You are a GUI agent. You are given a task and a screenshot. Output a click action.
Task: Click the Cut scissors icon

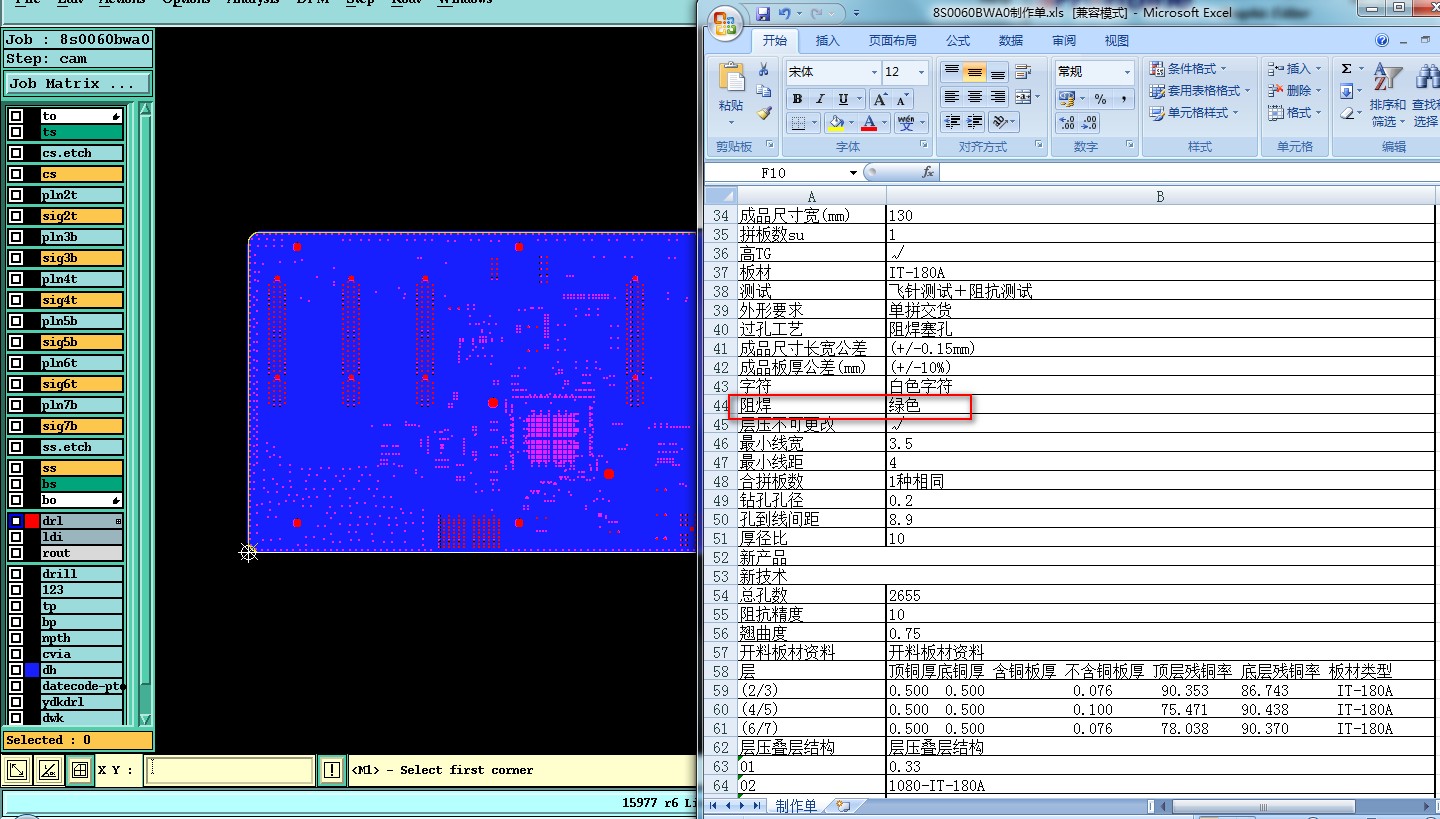tap(764, 70)
